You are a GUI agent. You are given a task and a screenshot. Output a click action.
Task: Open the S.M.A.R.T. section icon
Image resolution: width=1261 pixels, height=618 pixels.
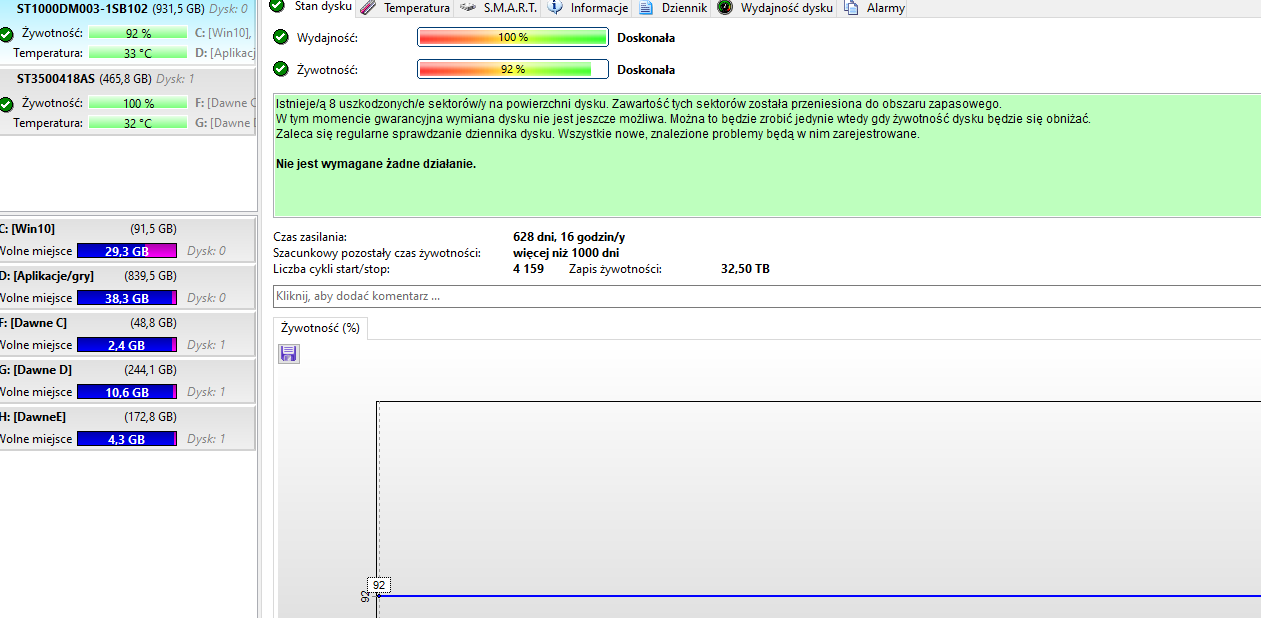(466, 7)
